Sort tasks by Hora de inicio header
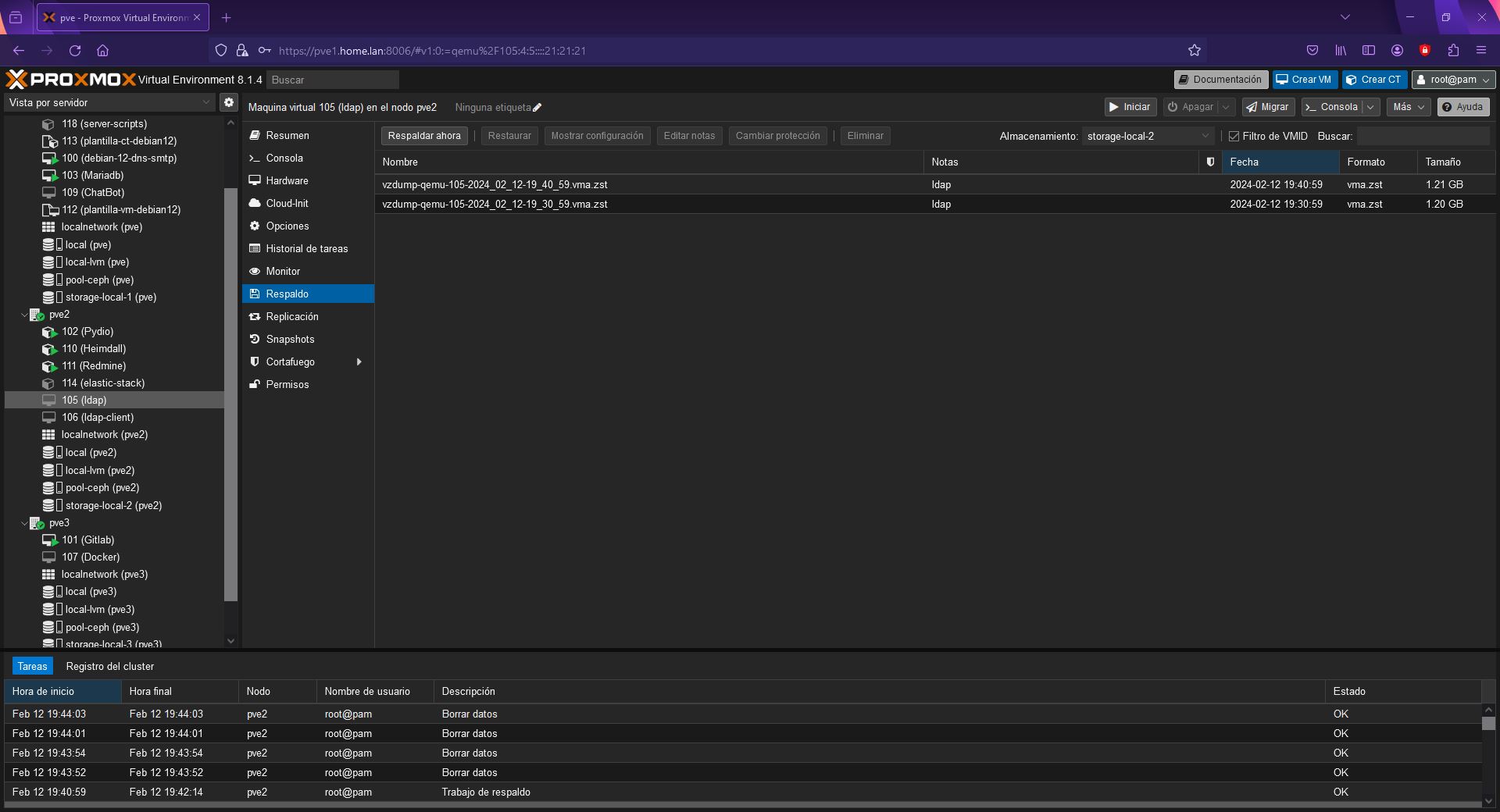 [x=63, y=691]
